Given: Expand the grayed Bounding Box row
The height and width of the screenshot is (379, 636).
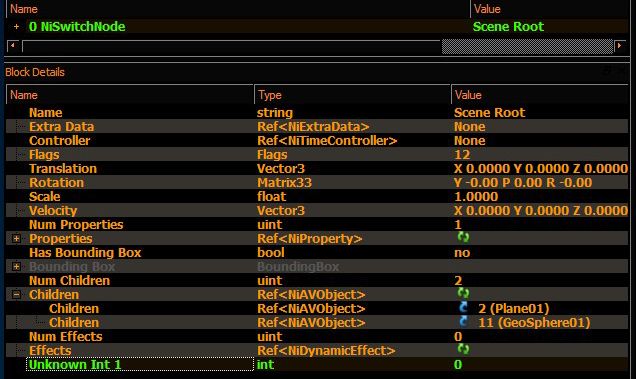Looking at the screenshot, I should tap(16, 267).
